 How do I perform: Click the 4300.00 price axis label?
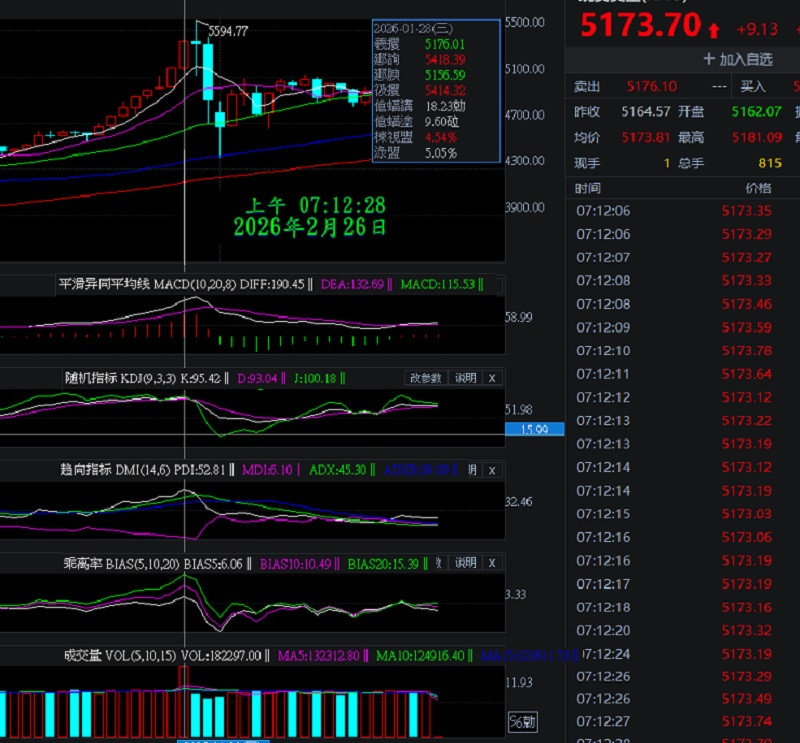pos(524,161)
